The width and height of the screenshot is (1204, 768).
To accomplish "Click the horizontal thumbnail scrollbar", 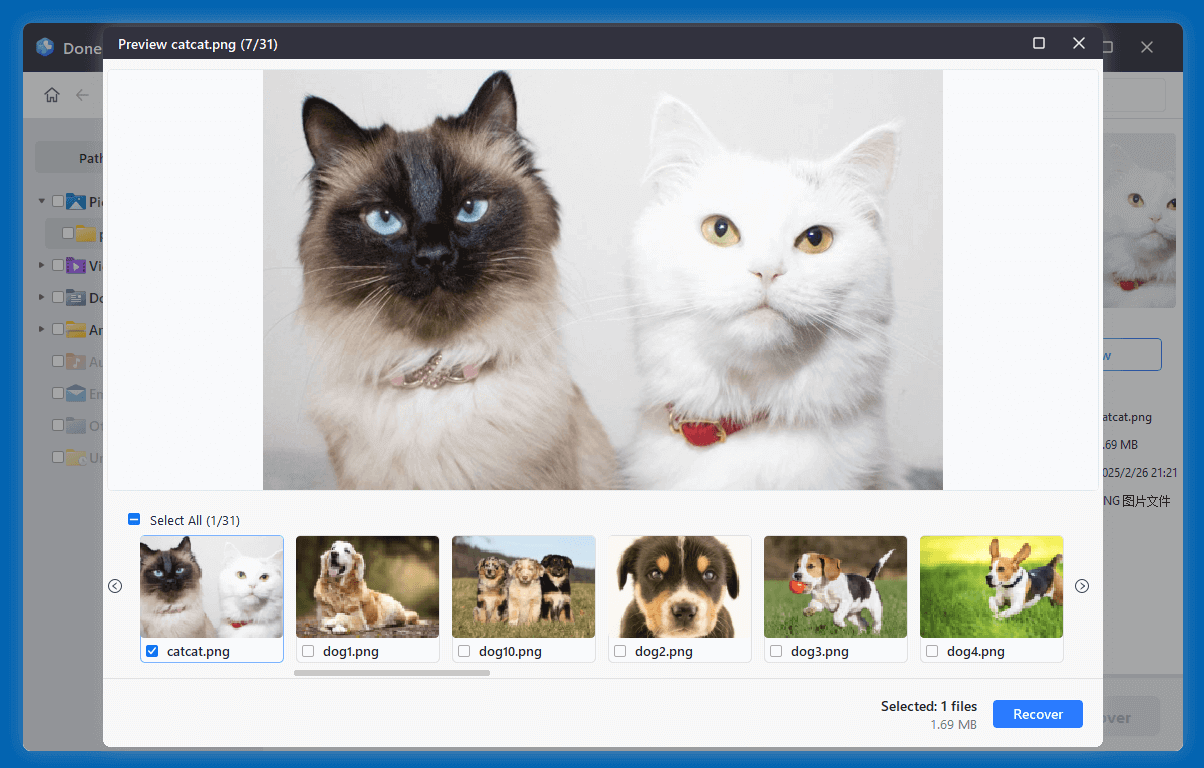I will (391, 673).
